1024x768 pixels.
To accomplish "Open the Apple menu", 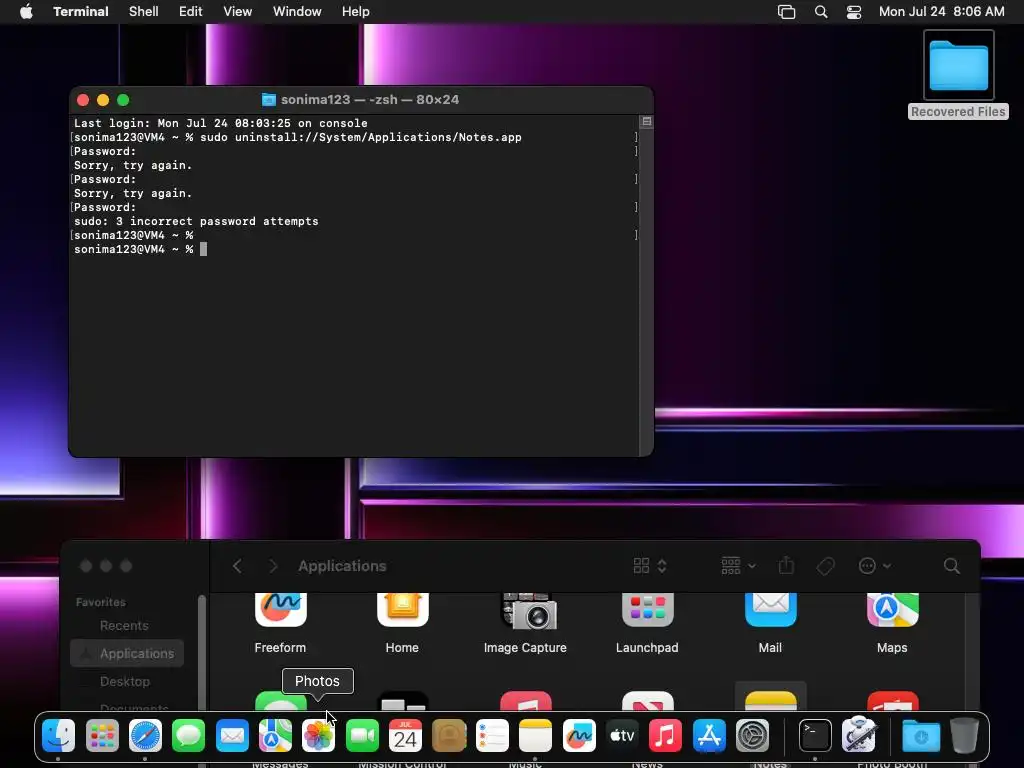I will tap(26, 12).
